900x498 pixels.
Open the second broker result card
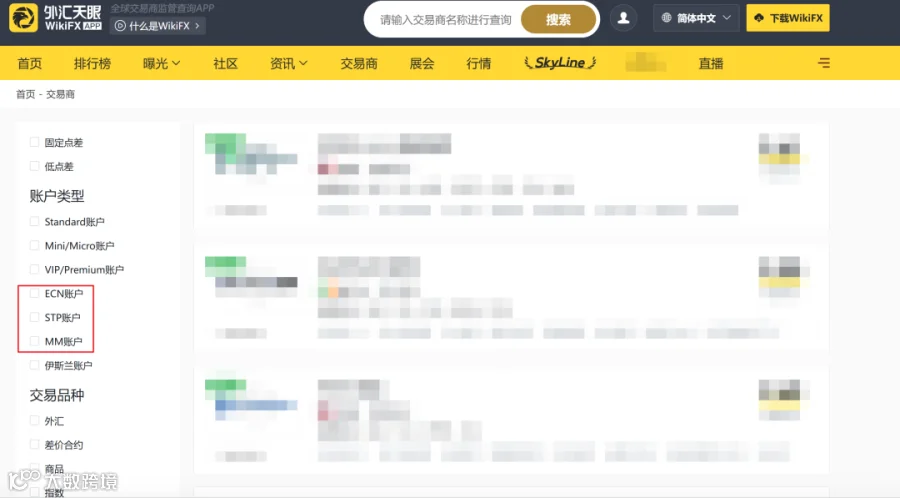[x=511, y=298]
